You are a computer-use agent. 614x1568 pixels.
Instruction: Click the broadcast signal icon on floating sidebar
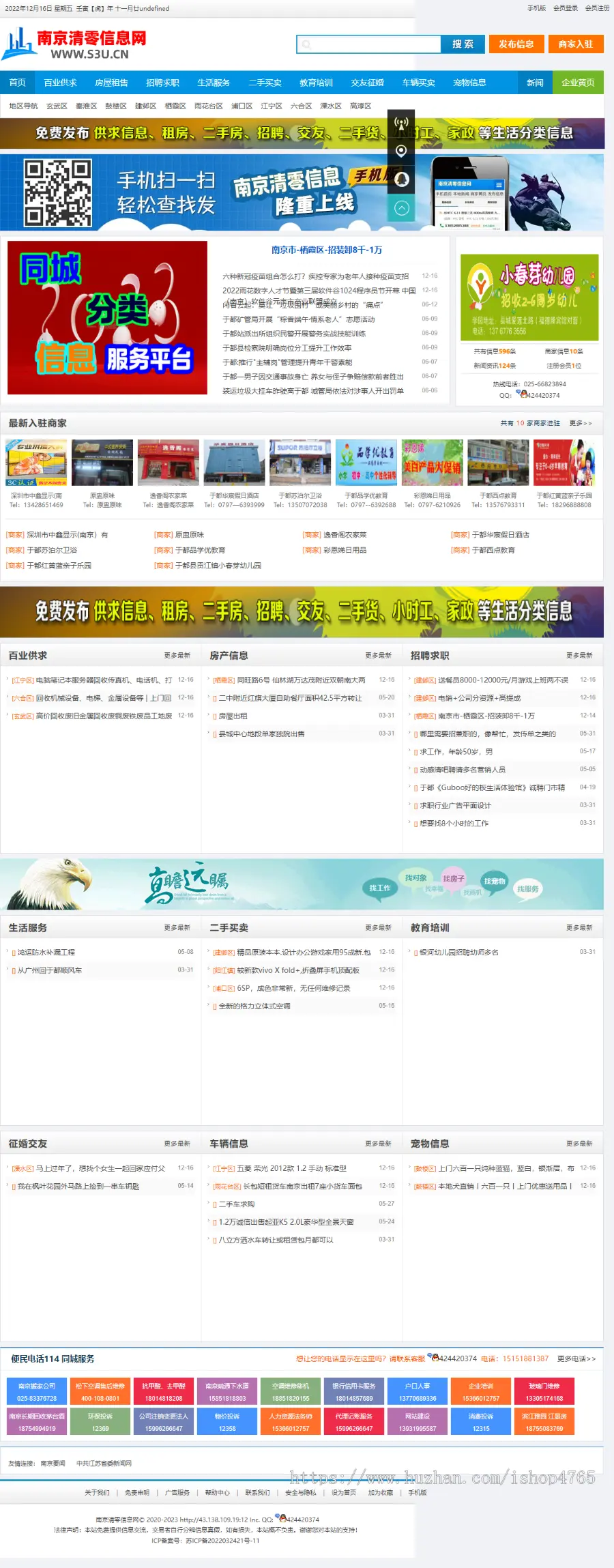point(402,125)
